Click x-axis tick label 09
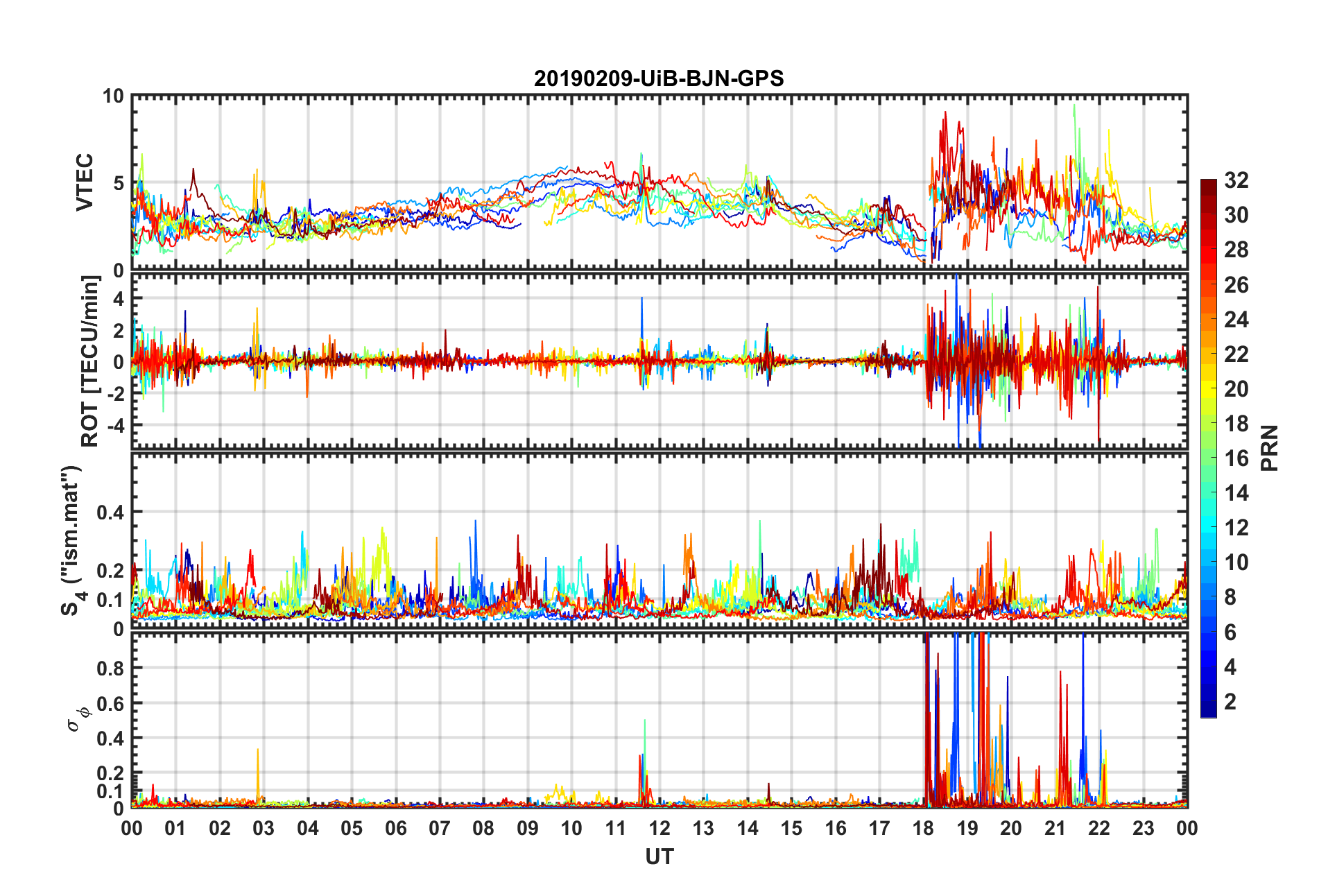 pos(528,828)
